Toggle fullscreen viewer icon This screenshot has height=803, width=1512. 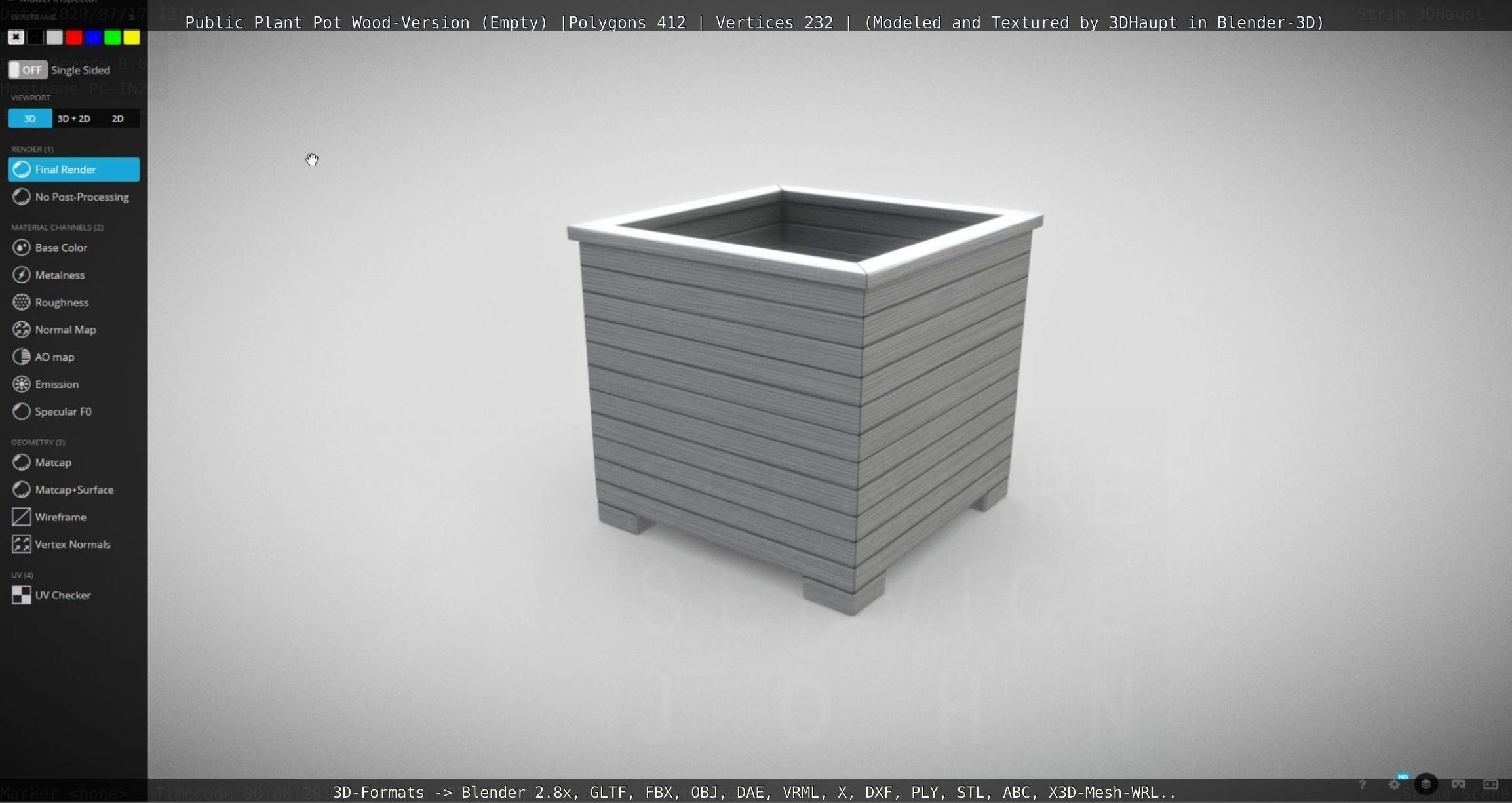[x=1490, y=784]
